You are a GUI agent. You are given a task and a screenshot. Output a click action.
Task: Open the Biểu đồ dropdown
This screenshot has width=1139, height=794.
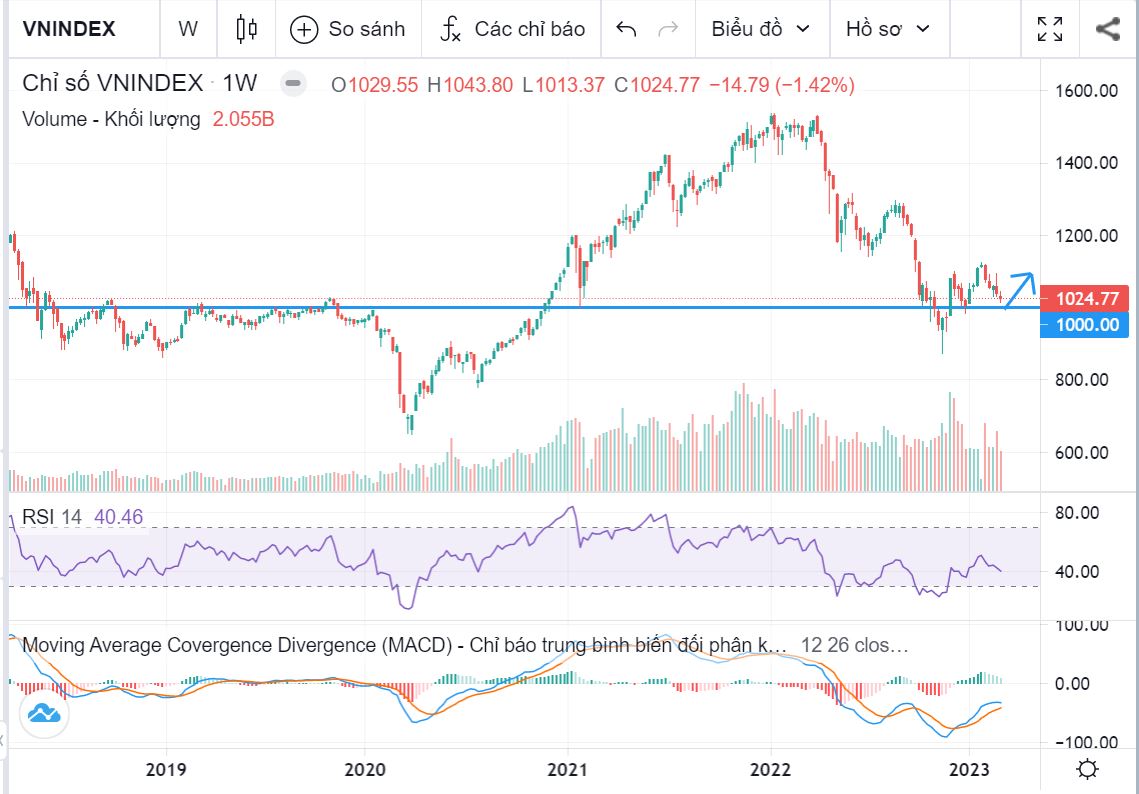coord(761,29)
